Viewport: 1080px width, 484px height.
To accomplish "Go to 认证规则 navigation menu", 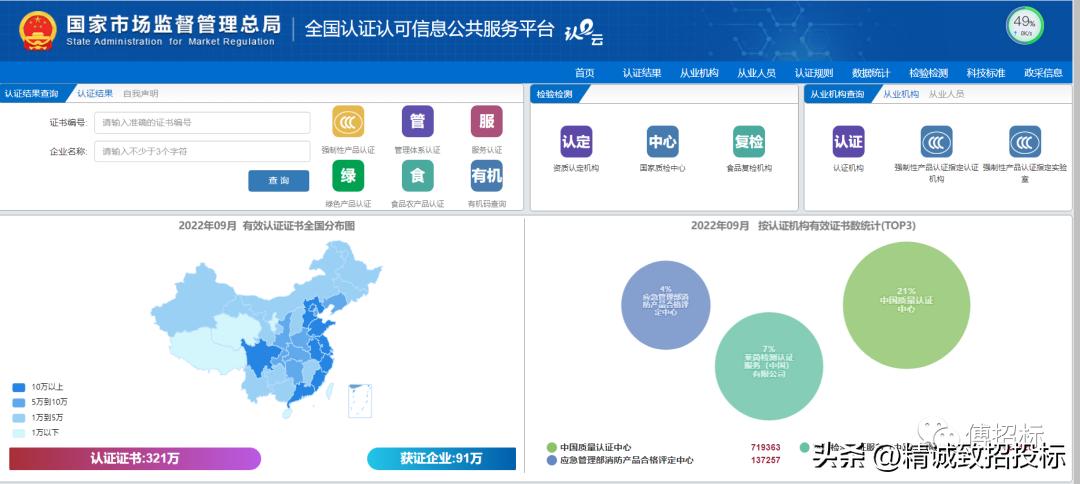I will [x=813, y=73].
